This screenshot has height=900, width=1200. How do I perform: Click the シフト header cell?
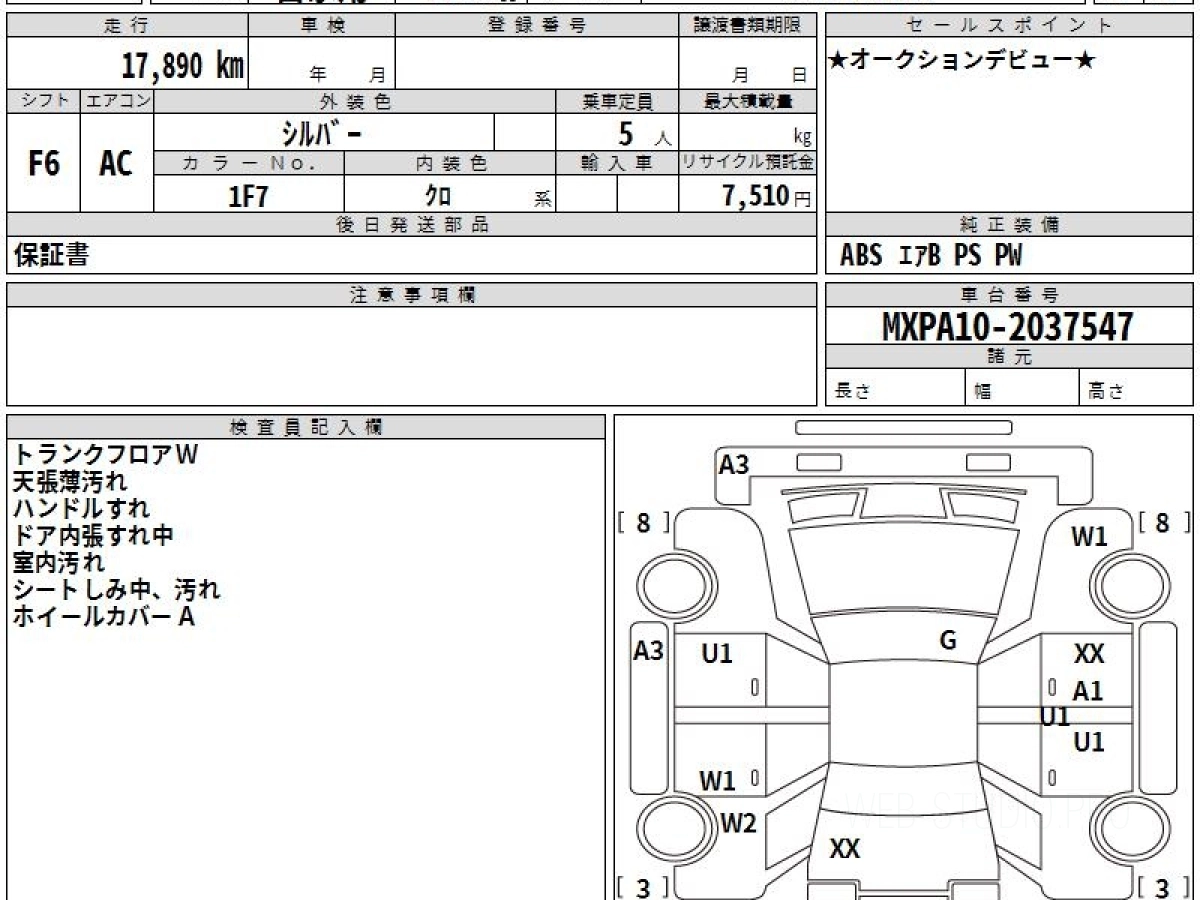coord(44,101)
